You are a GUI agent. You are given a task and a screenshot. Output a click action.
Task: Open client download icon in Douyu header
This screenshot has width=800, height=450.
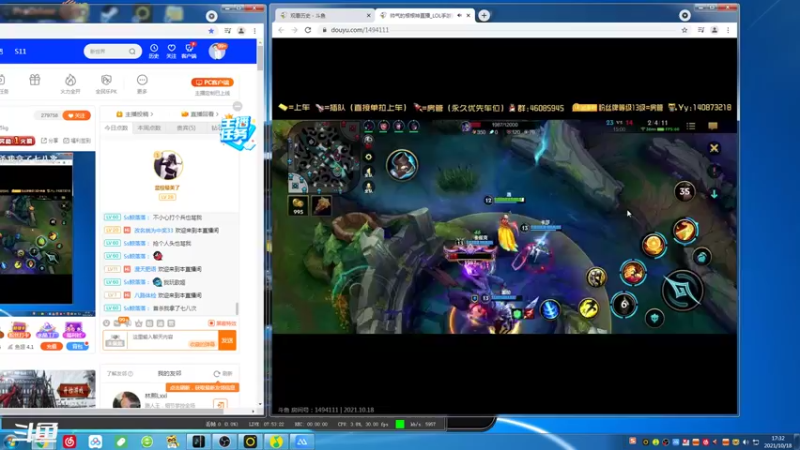pyautogui.click(x=189, y=51)
